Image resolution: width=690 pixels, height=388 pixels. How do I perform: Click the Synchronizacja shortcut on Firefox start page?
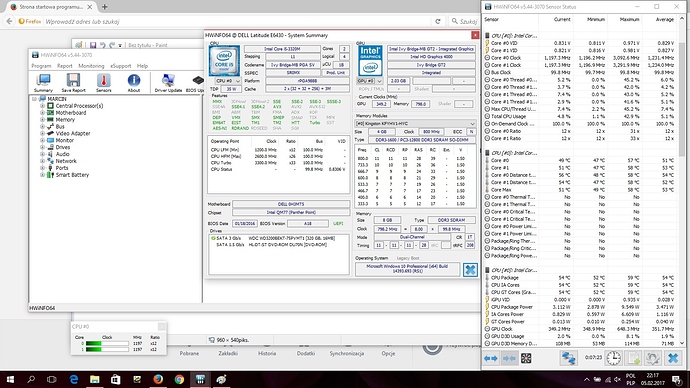347,353
